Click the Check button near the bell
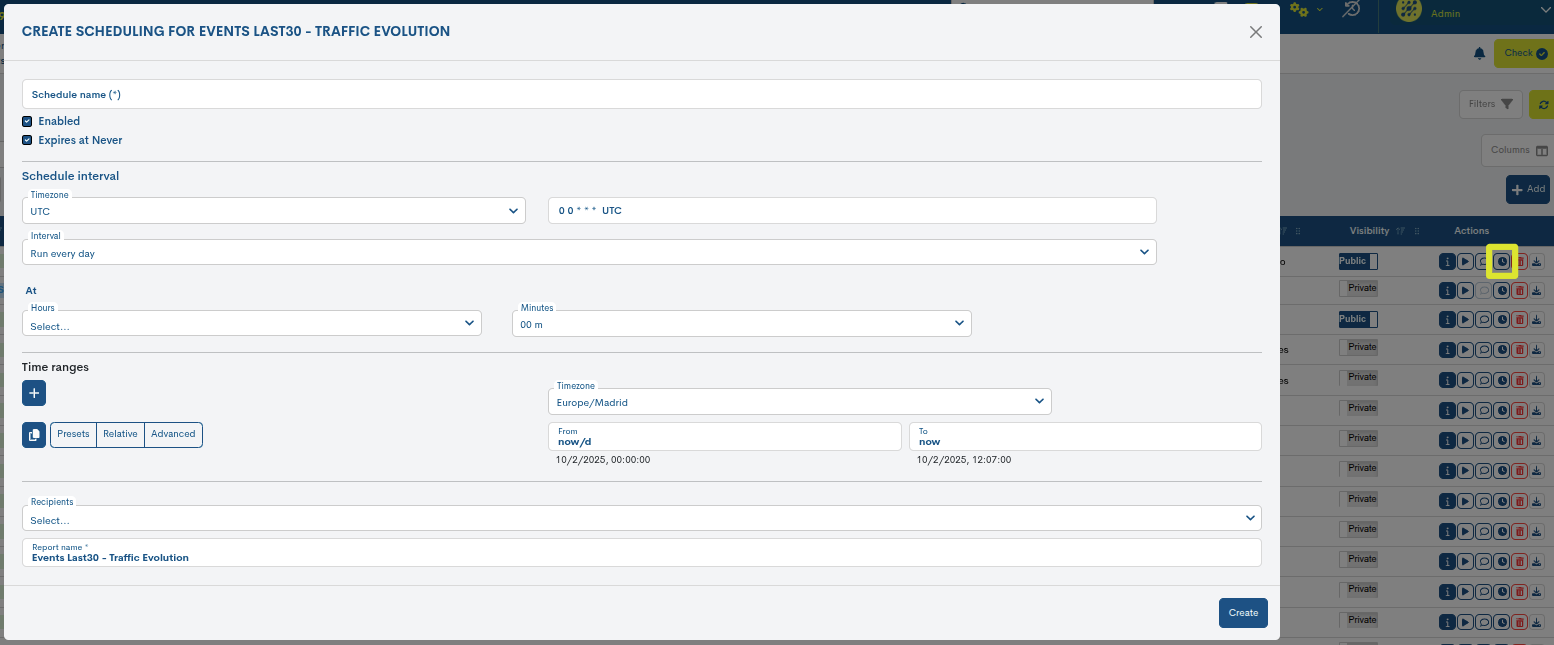The image size is (1554, 645). [1524, 53]
